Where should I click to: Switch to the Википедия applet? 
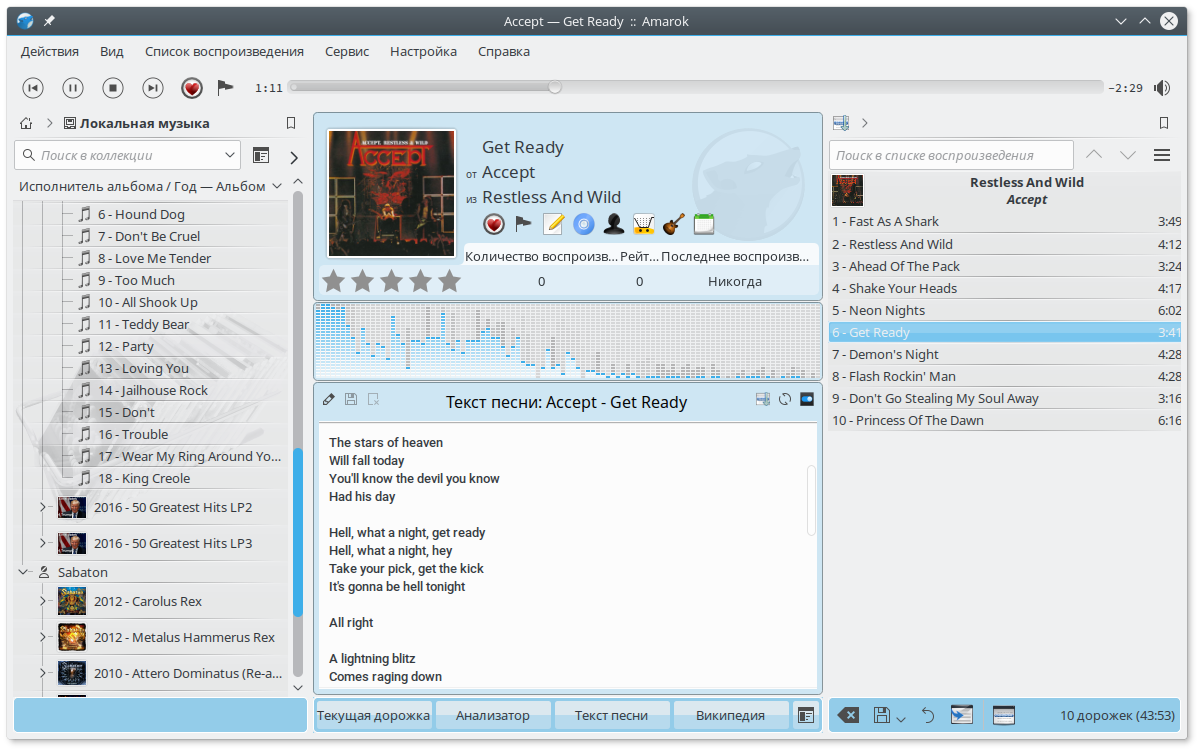click(x=730, y=715)
